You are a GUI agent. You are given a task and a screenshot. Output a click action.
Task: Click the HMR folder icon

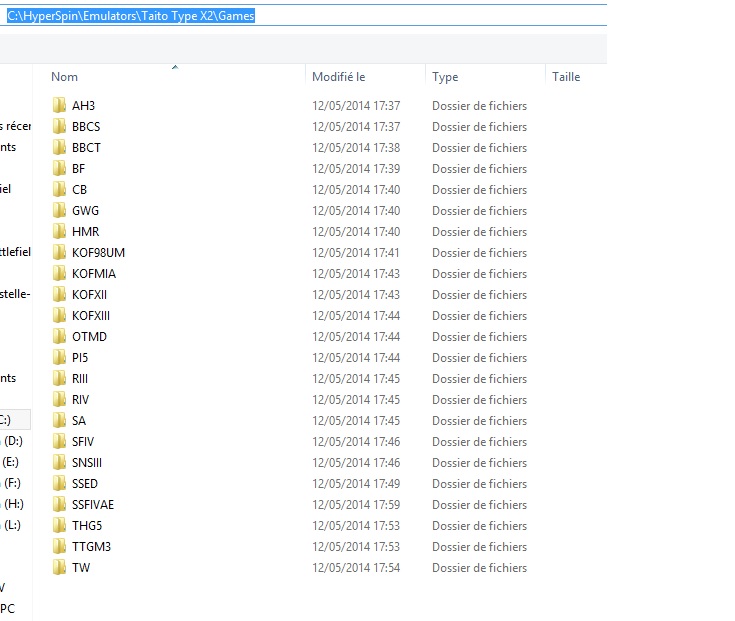pos(59,232)
